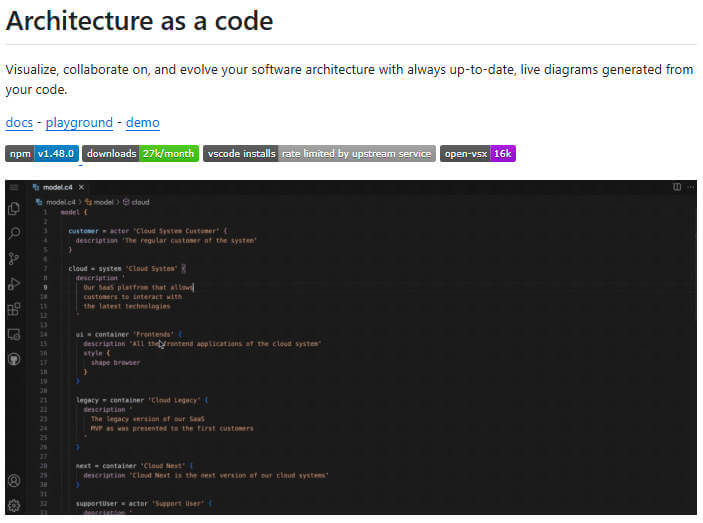
Task: Open the Explorer files icon in activity bar
Action: [14, 208]
